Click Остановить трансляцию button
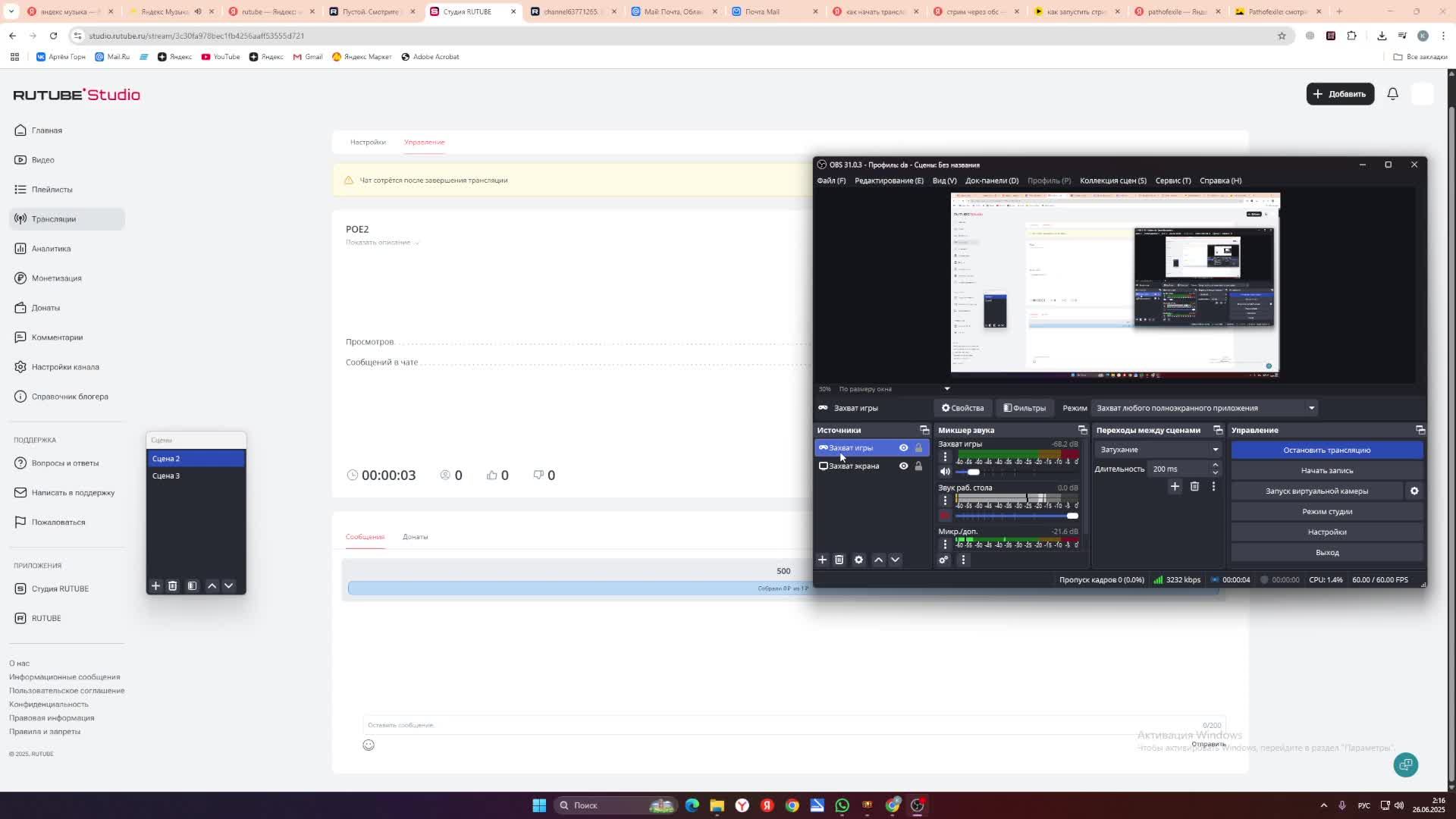Image resolution: width=1456 pixels, height=819 pixels. 1327,450
